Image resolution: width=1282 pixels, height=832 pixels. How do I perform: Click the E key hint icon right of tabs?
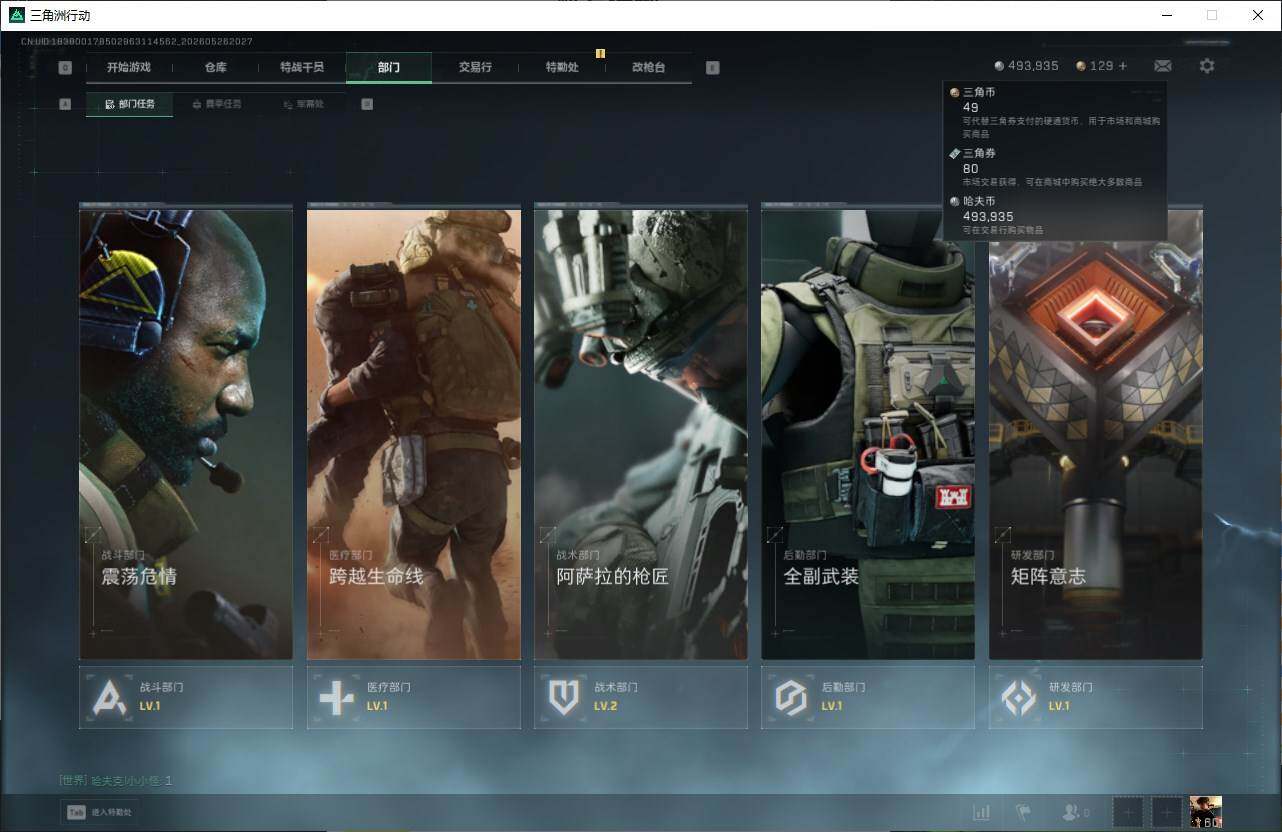pos(712,68)
